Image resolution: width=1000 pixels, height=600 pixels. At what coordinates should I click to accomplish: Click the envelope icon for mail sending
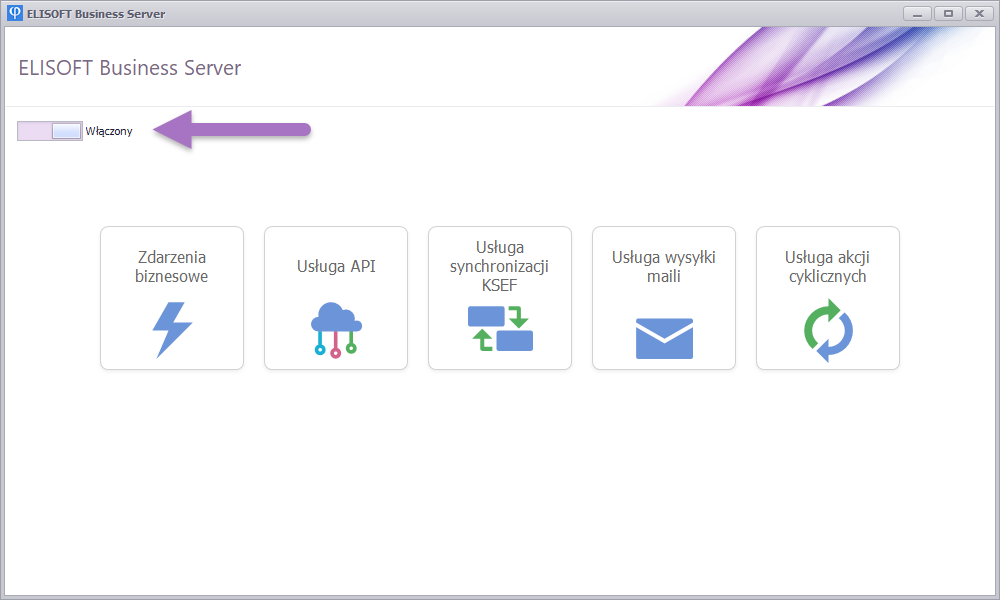tap(664, 338)
